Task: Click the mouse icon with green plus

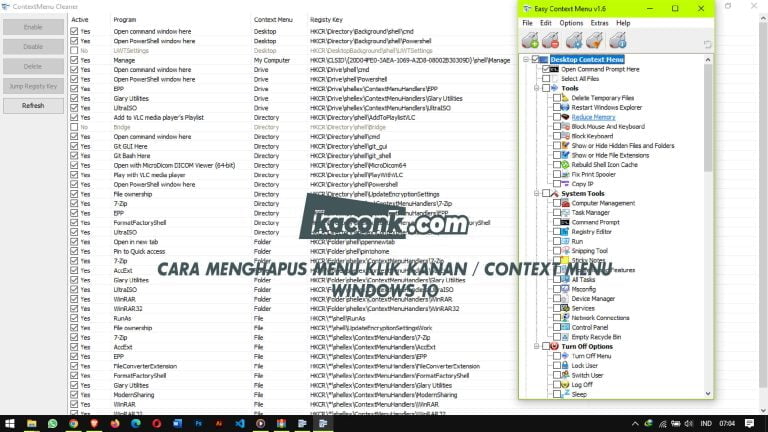Action: pyautogui.click(x=530, y=41)
